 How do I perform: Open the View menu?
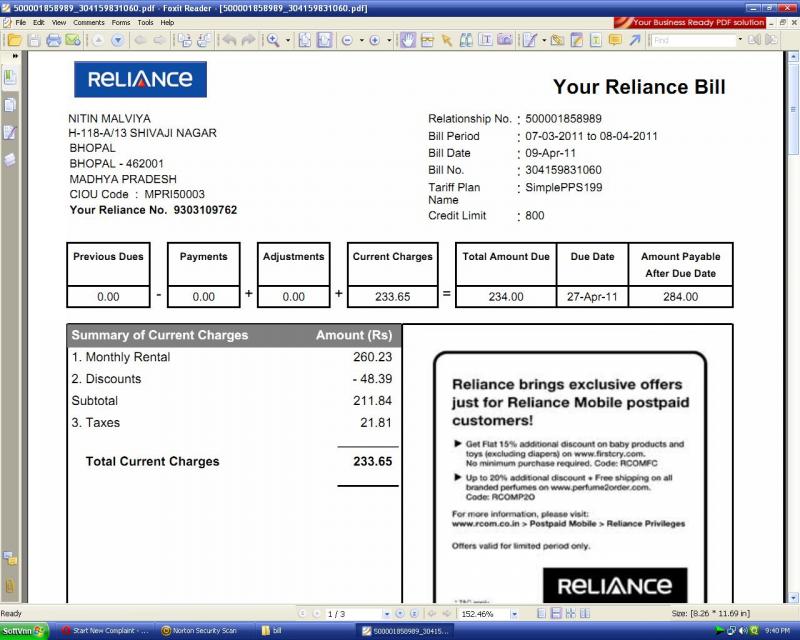point(59,22)
